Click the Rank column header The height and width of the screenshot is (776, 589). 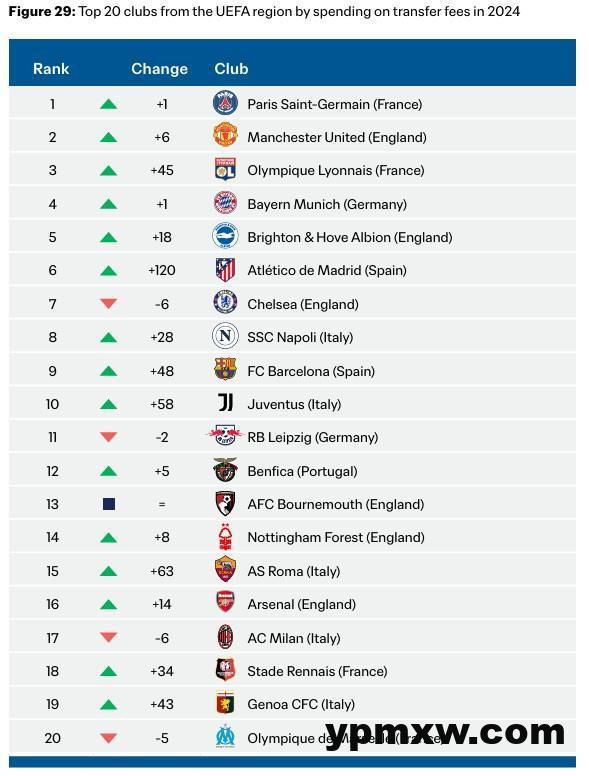[x=51, y=69]
